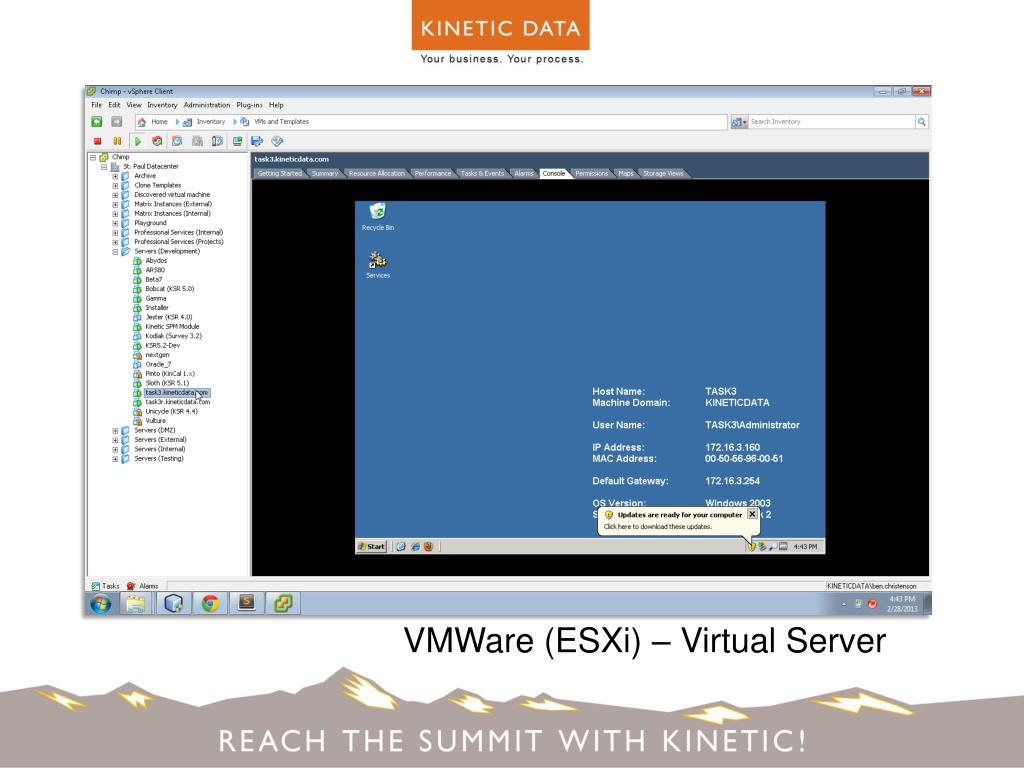Click the Tasks button in status bar
The image size is (1024, 768).
[x=105, y=586]
